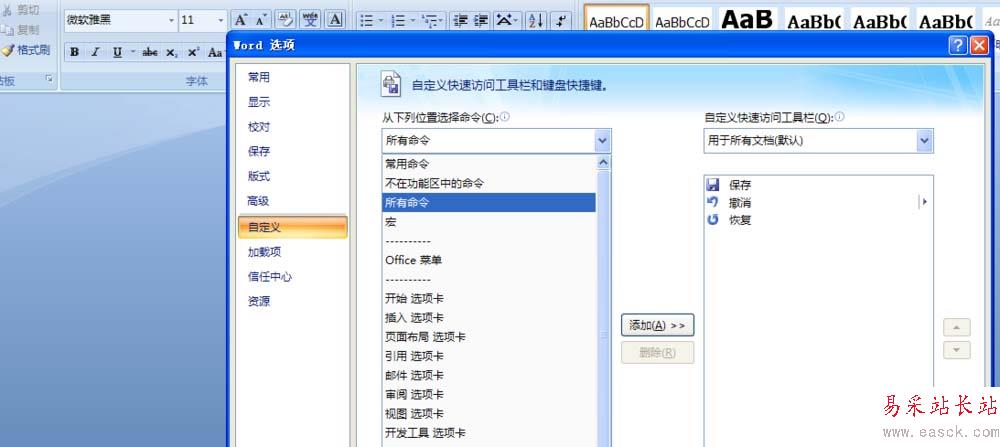Select the large bold AaB style thumbnail
The height and width of the screenshot is (447, 1000).
click(747, 18)
